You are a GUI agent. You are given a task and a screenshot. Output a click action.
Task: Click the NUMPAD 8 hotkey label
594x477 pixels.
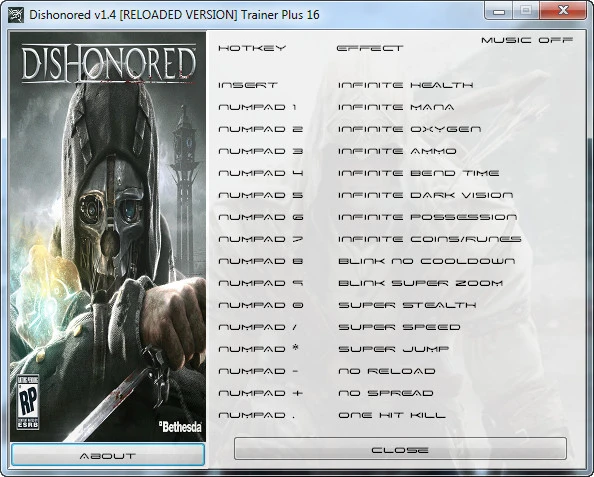point(261,261)
